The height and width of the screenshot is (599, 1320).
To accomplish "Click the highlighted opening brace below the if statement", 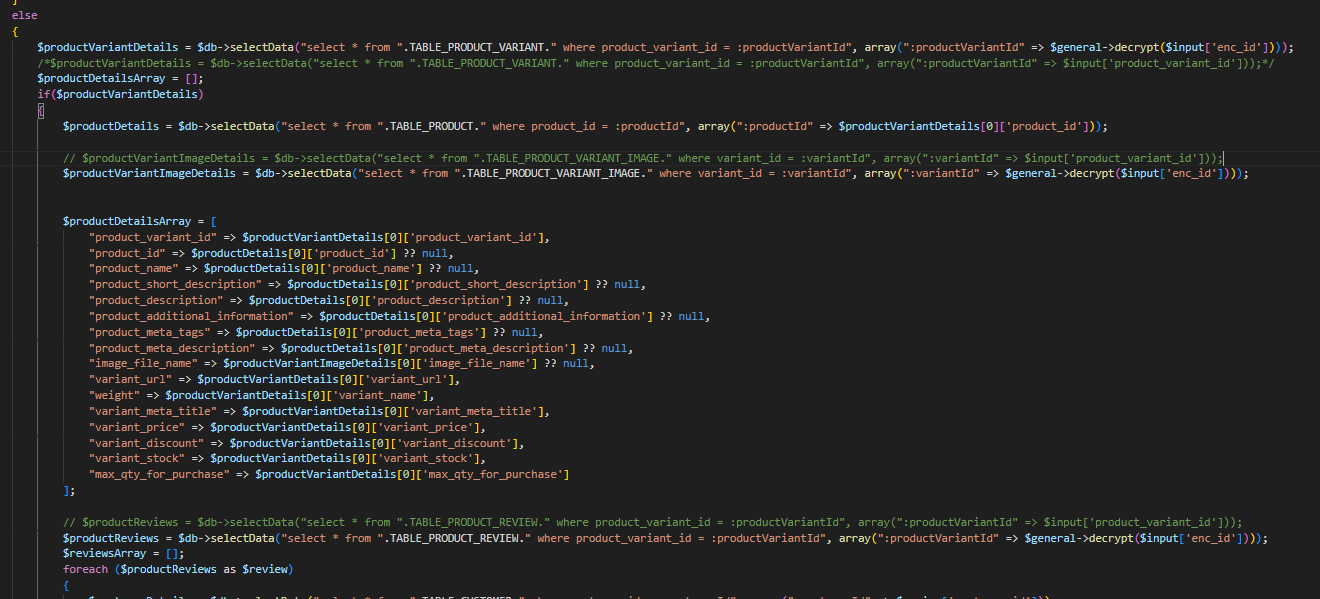I will (40, 111).
